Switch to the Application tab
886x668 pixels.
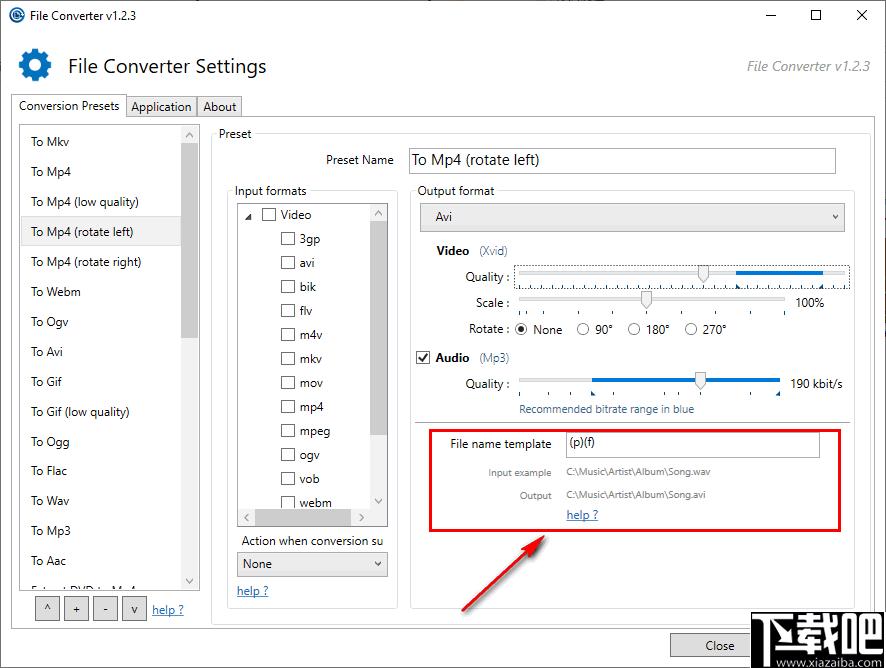tap(161, 106)
